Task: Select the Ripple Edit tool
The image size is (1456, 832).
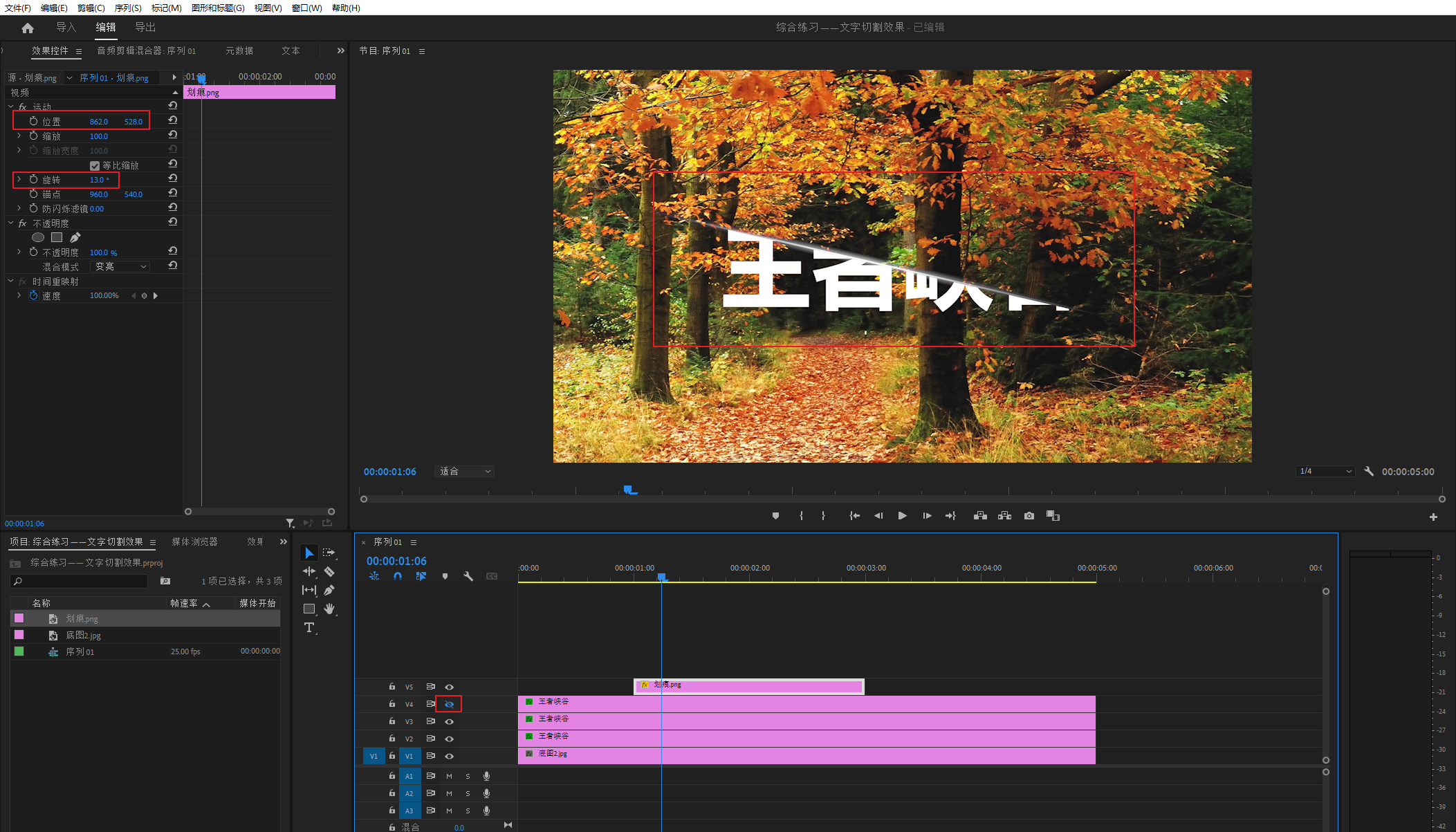Action: coord(308,571)
